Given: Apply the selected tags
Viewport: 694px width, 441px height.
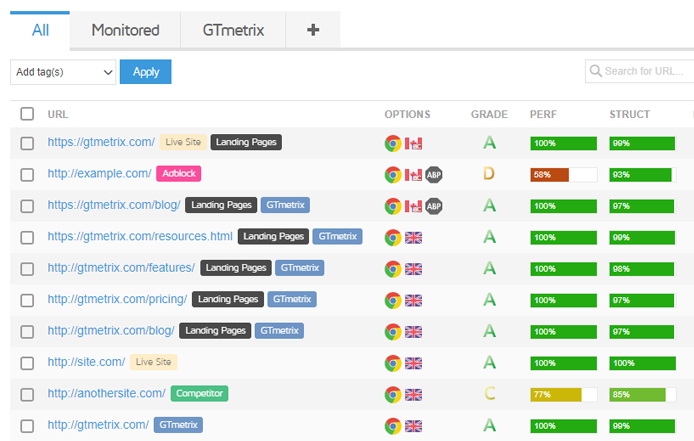Looking at the screenshot, I should pyautogui.click(x=146, y=72).
